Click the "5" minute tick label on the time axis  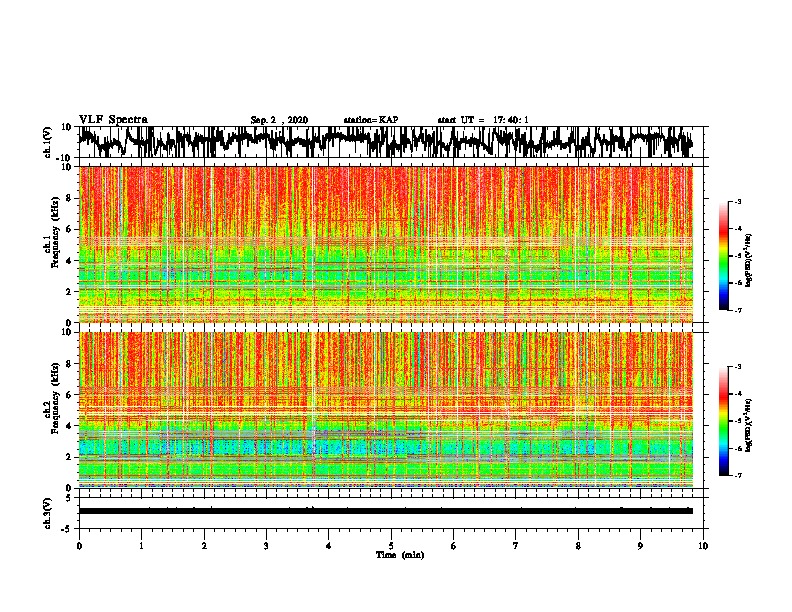point(391,546)
